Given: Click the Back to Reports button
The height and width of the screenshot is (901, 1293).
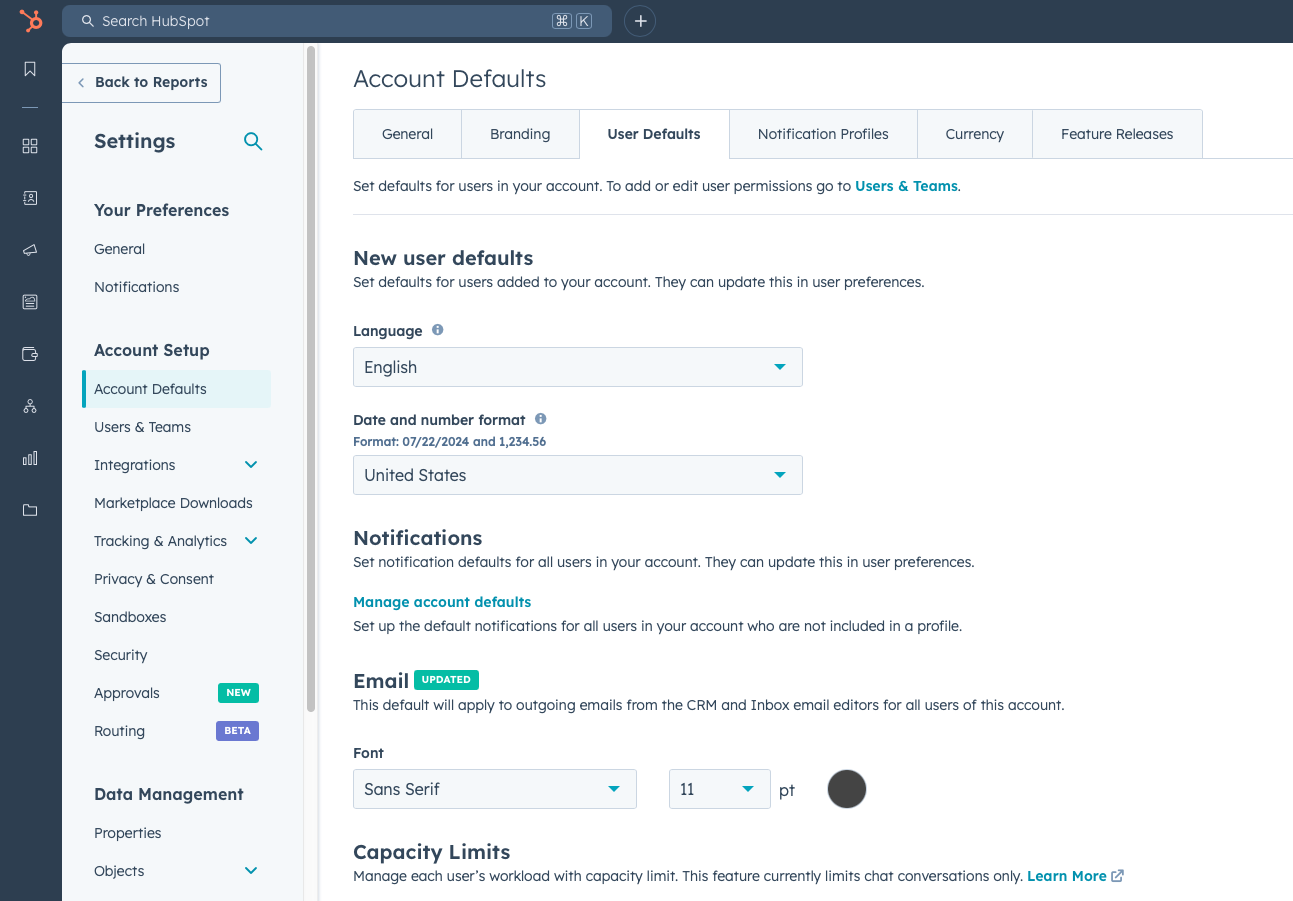Looking at the screenshot, I should [141, 82].
